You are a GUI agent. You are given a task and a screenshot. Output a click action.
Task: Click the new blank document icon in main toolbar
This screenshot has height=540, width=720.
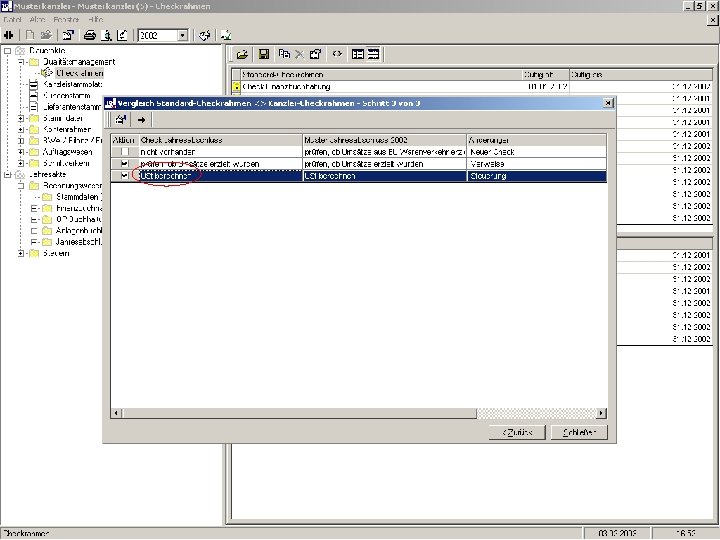(30, 35)
